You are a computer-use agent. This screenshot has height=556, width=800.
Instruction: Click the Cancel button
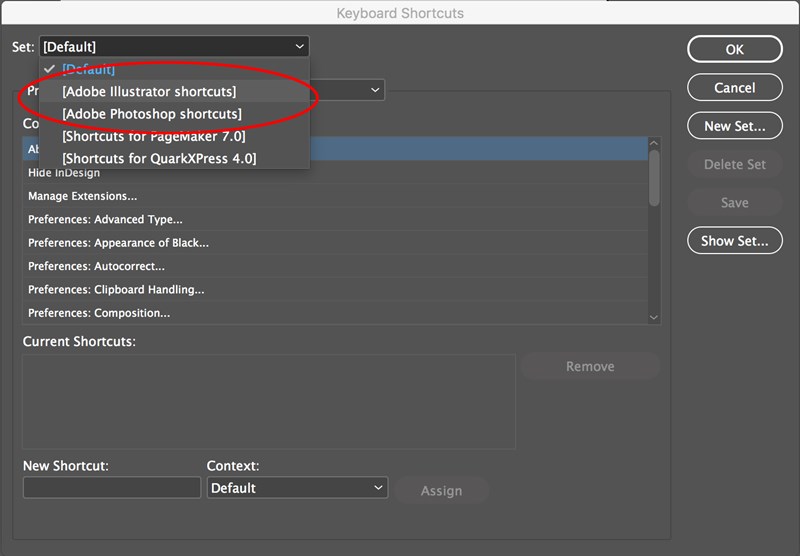coord(735,88)
